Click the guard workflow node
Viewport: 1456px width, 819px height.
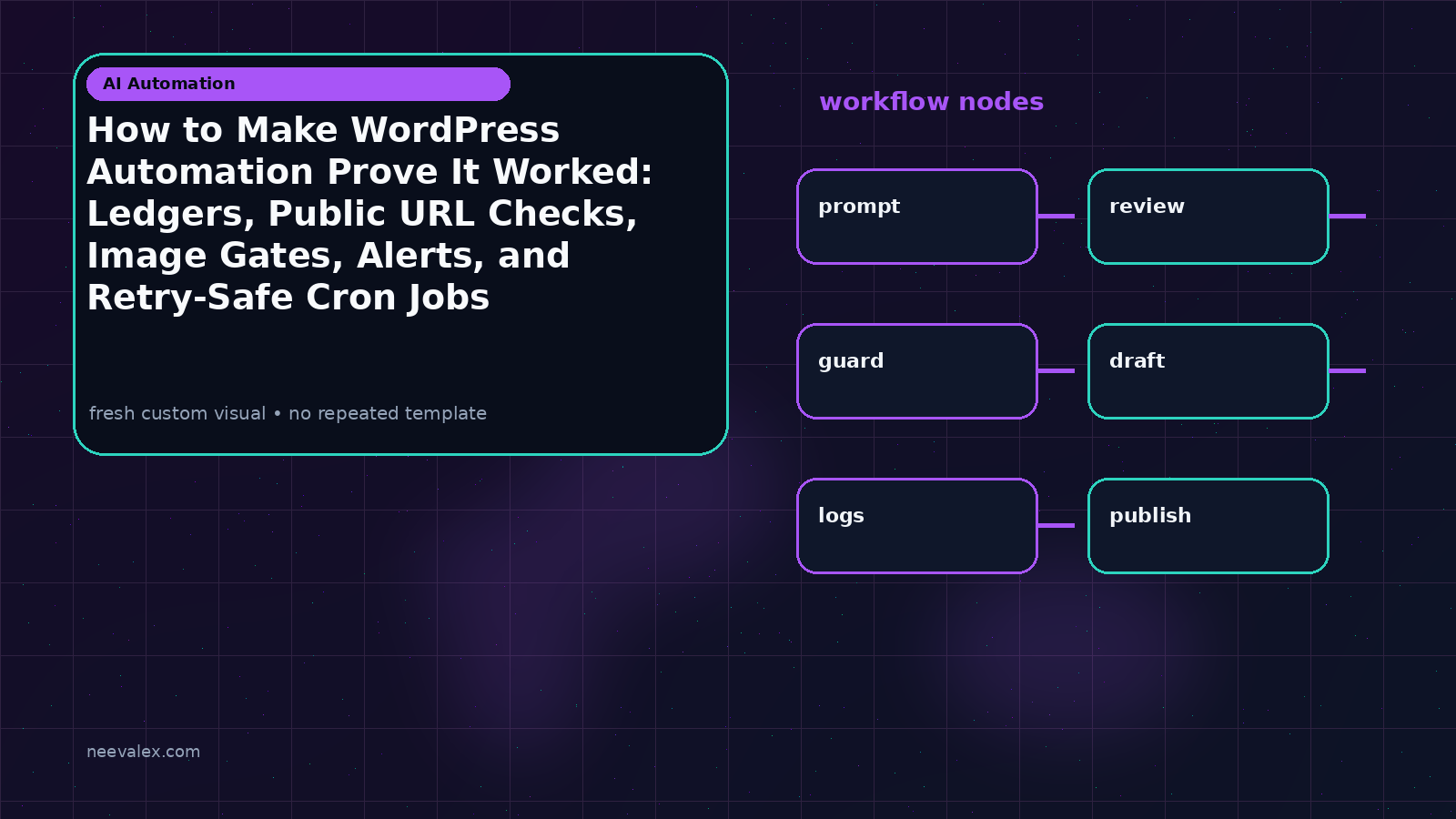[917, 371]
